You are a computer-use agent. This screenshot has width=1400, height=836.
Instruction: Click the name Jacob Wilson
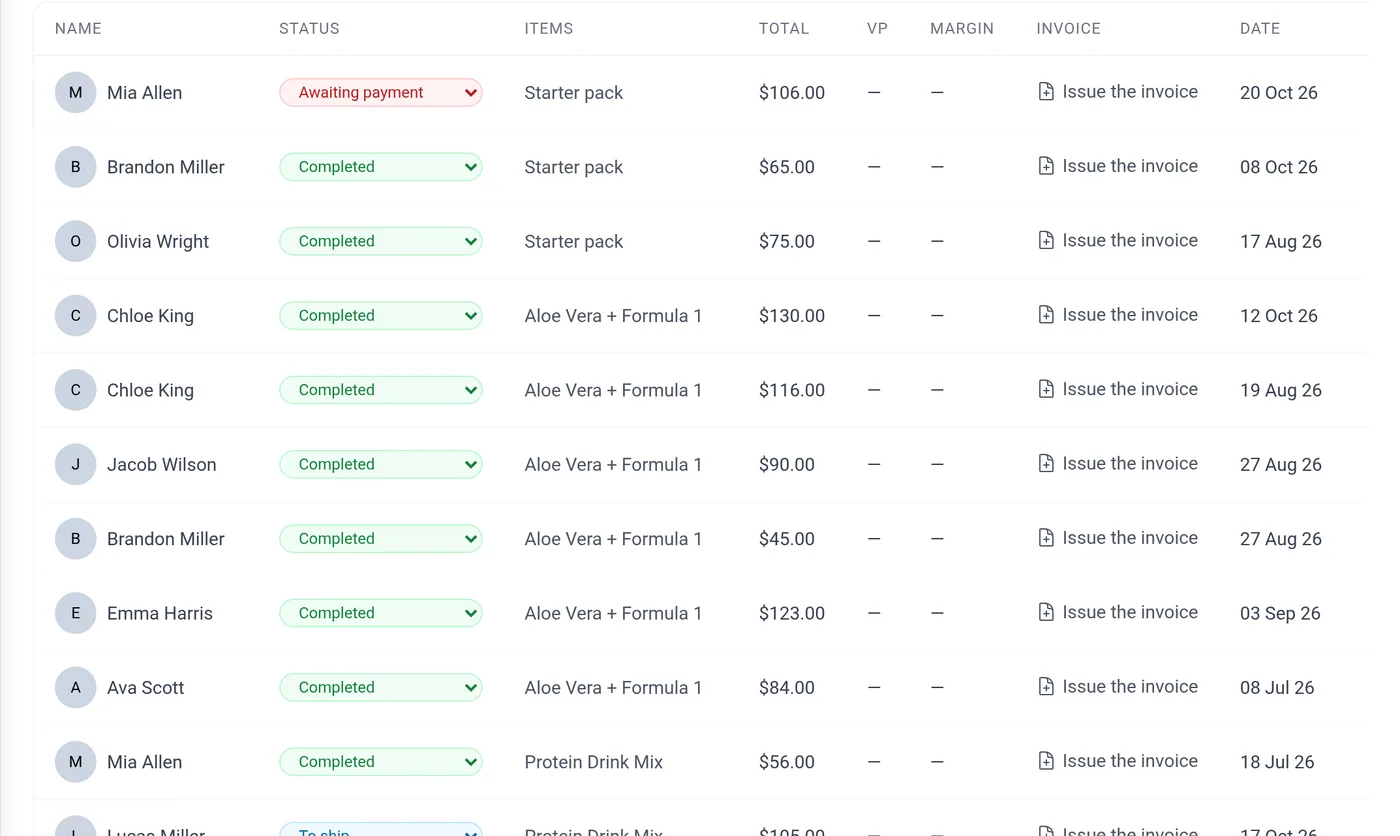(162, 465)
